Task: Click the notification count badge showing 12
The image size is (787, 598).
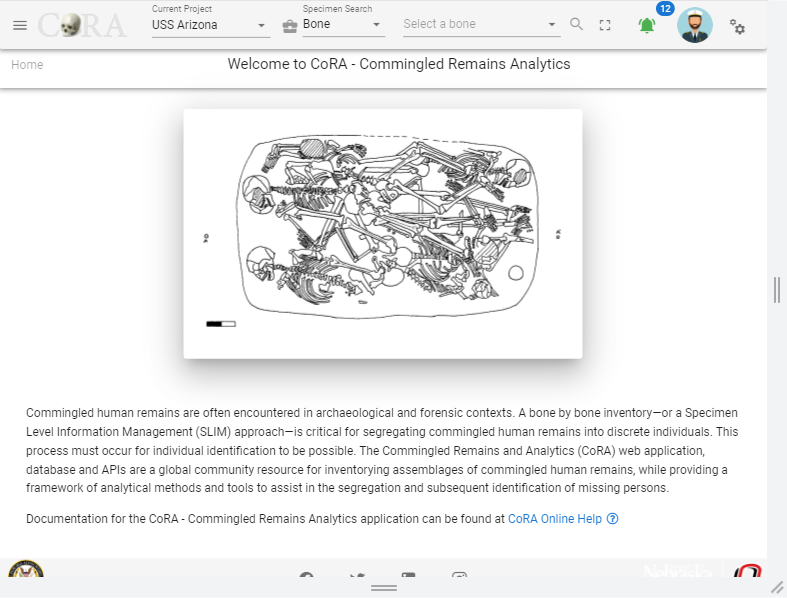Action: click(x=665, y=9)
